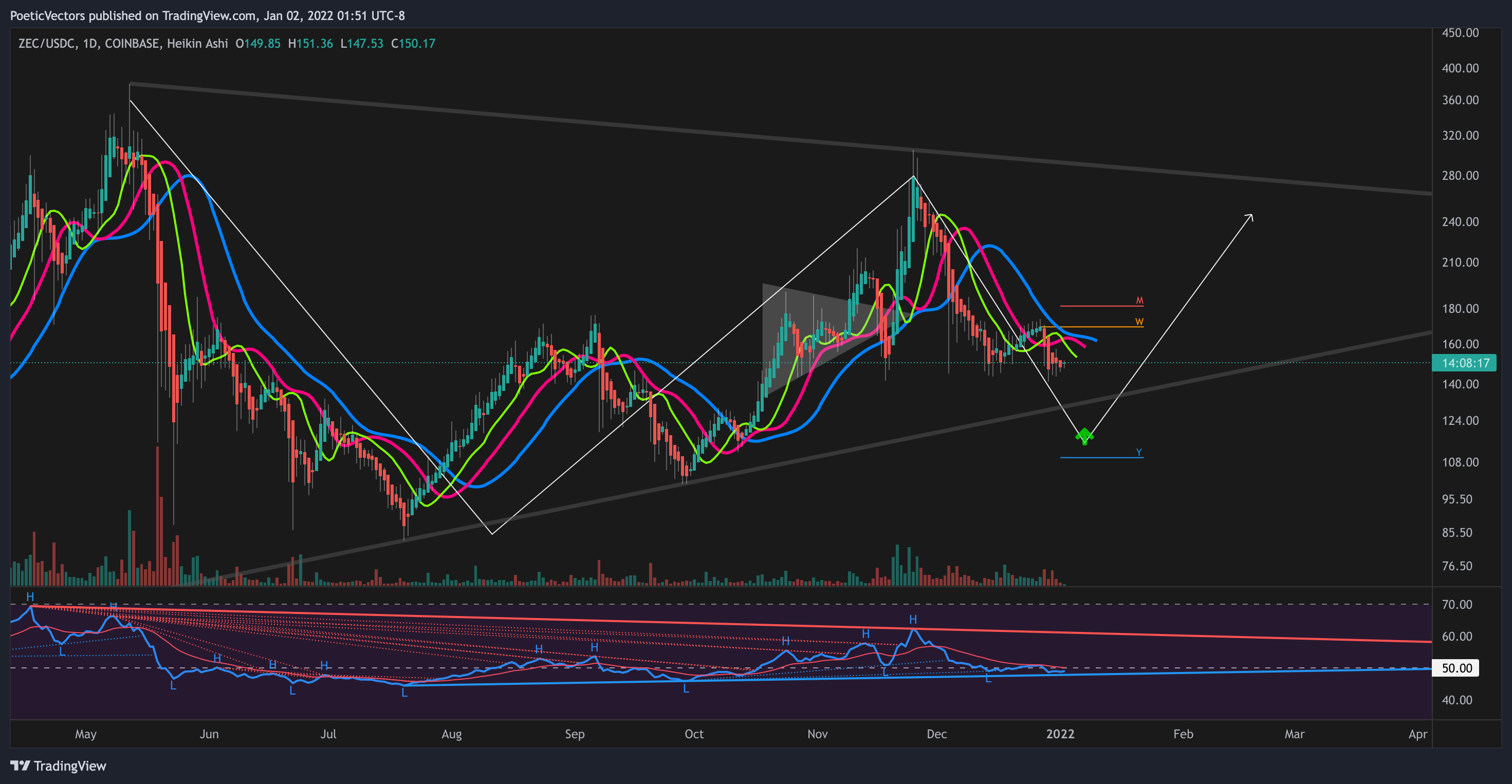This screenshot has height=784, width=1512.
Task: Click the Oct label on time axis
Action: [694, 734]
